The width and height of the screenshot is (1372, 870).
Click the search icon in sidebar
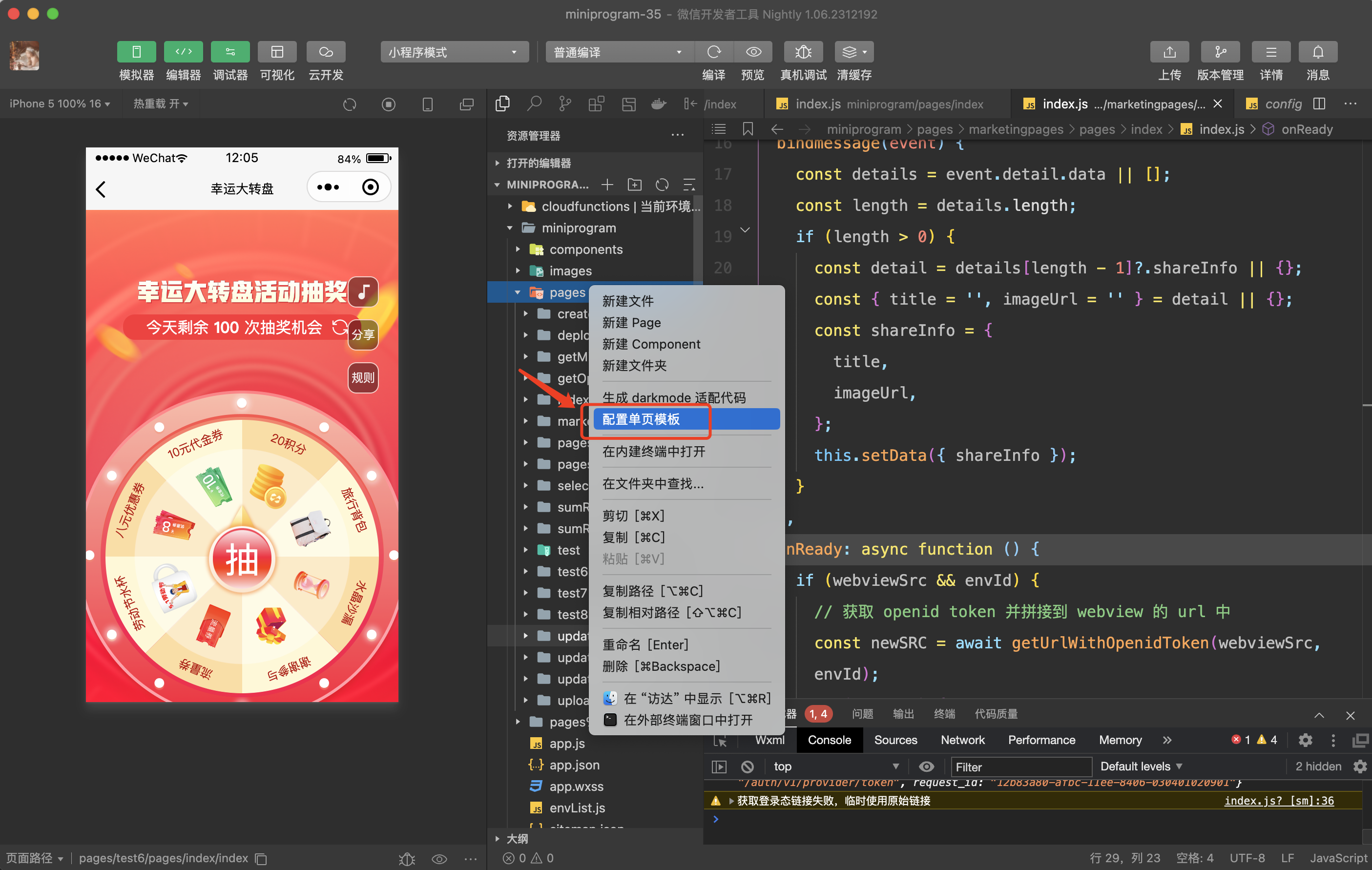pos(534,104)
